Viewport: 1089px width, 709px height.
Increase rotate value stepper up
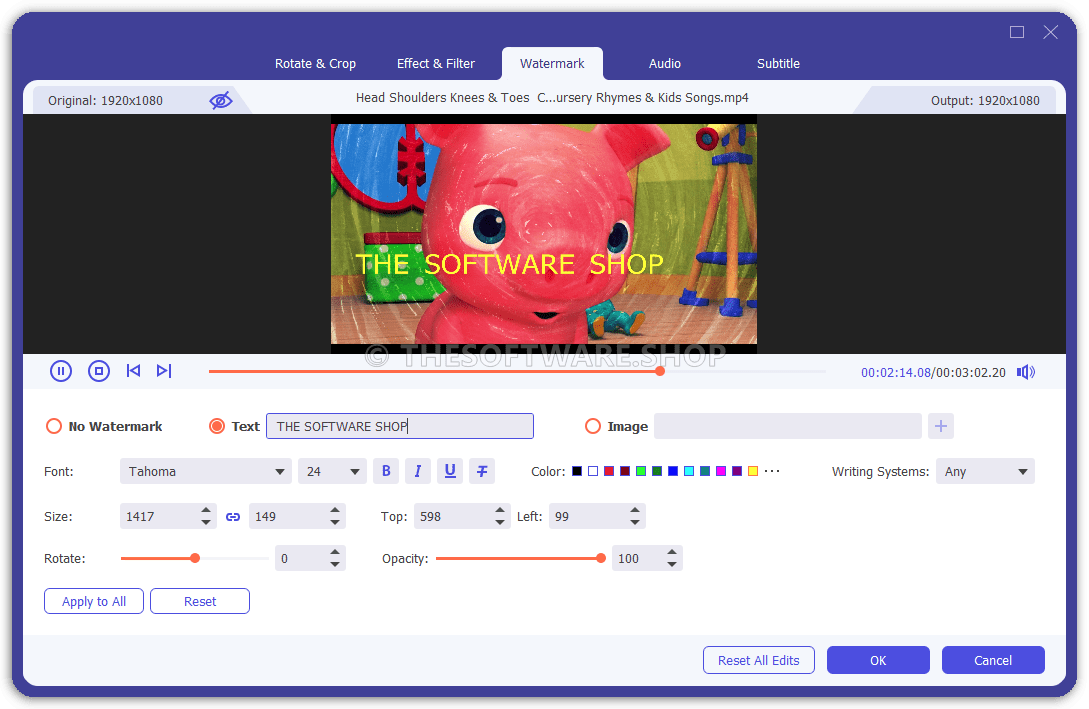pyautogui.click(x=335, y=552)
